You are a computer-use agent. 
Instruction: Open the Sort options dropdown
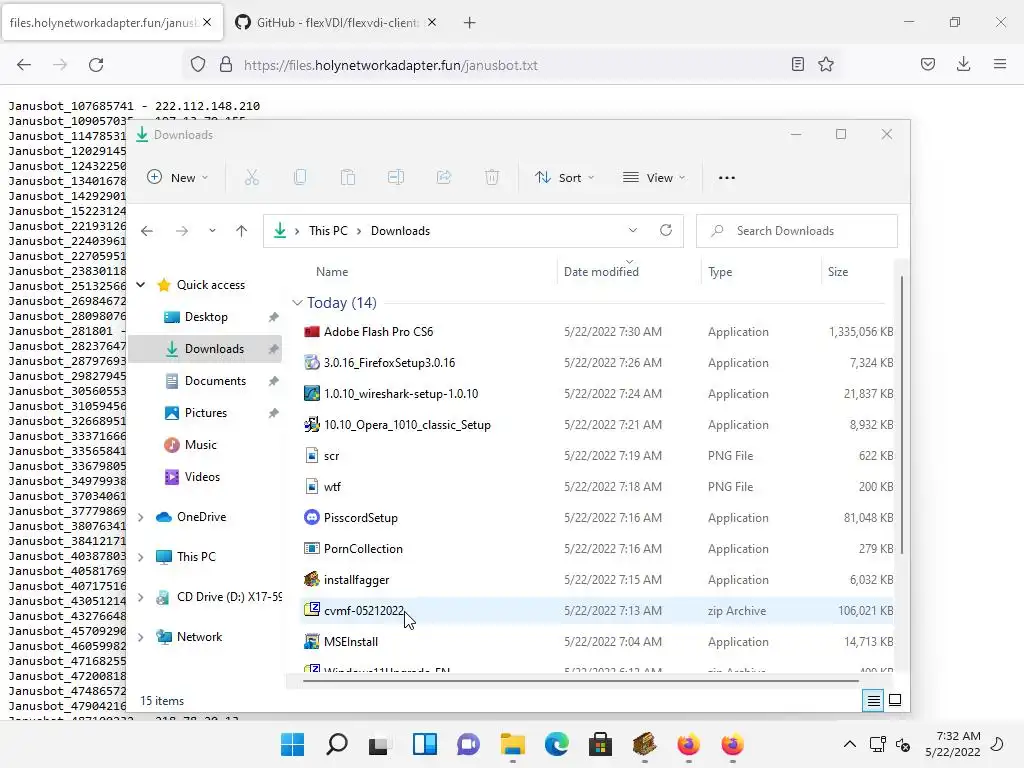click(x=565, y=178)
